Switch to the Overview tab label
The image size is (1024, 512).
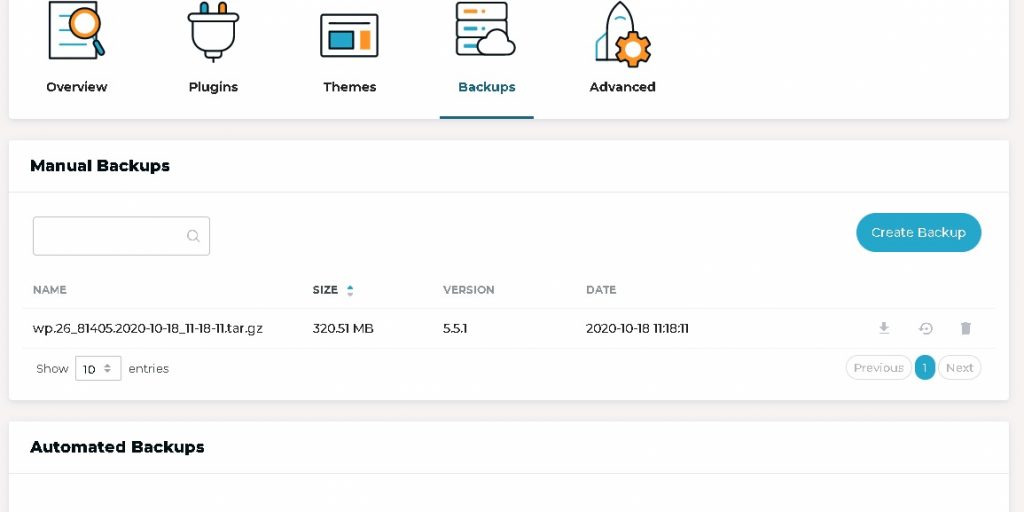[x=76, y=87]
